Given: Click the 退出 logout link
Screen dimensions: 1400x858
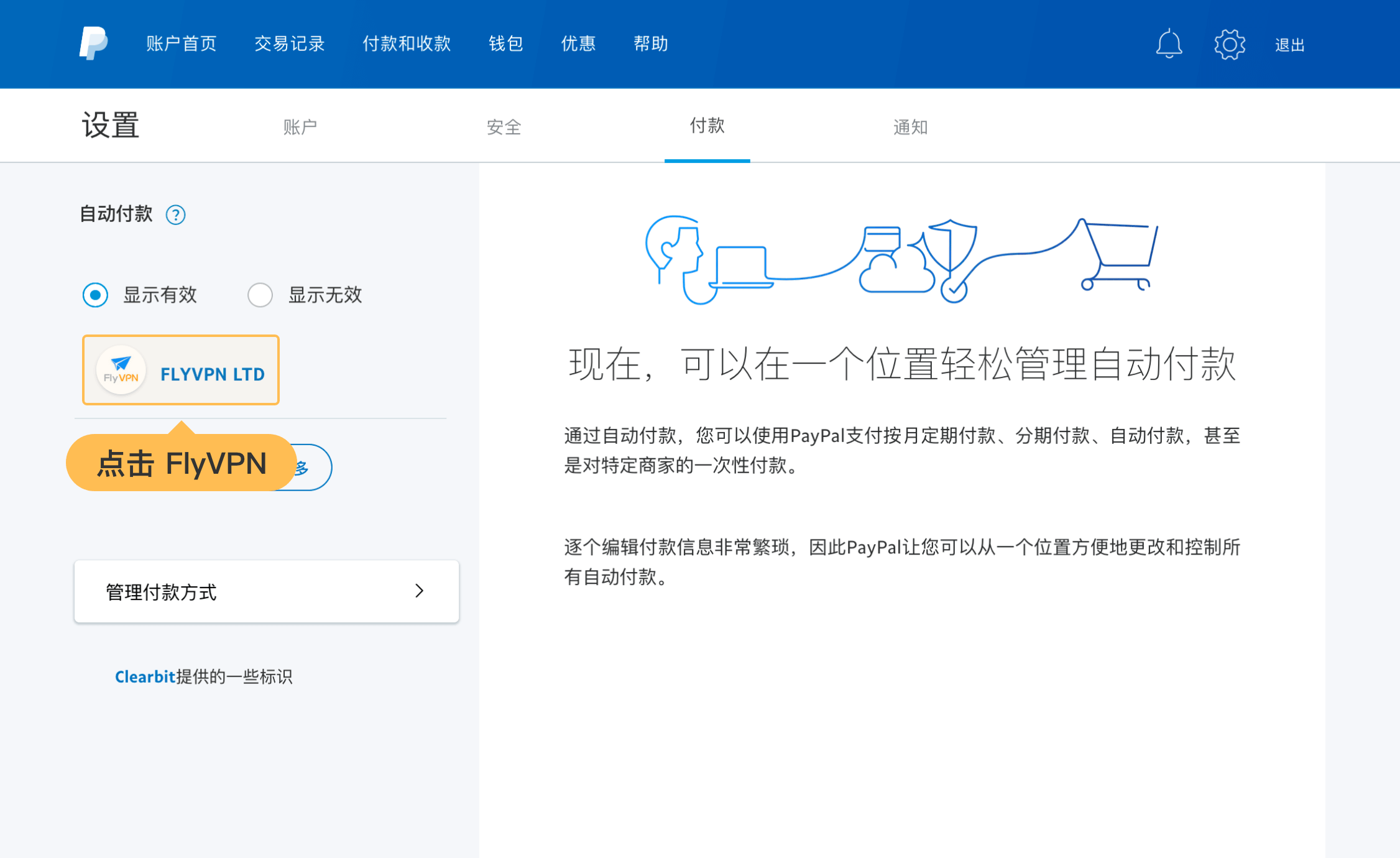Looking at the screenshot, I should (x=1289, y=45).
